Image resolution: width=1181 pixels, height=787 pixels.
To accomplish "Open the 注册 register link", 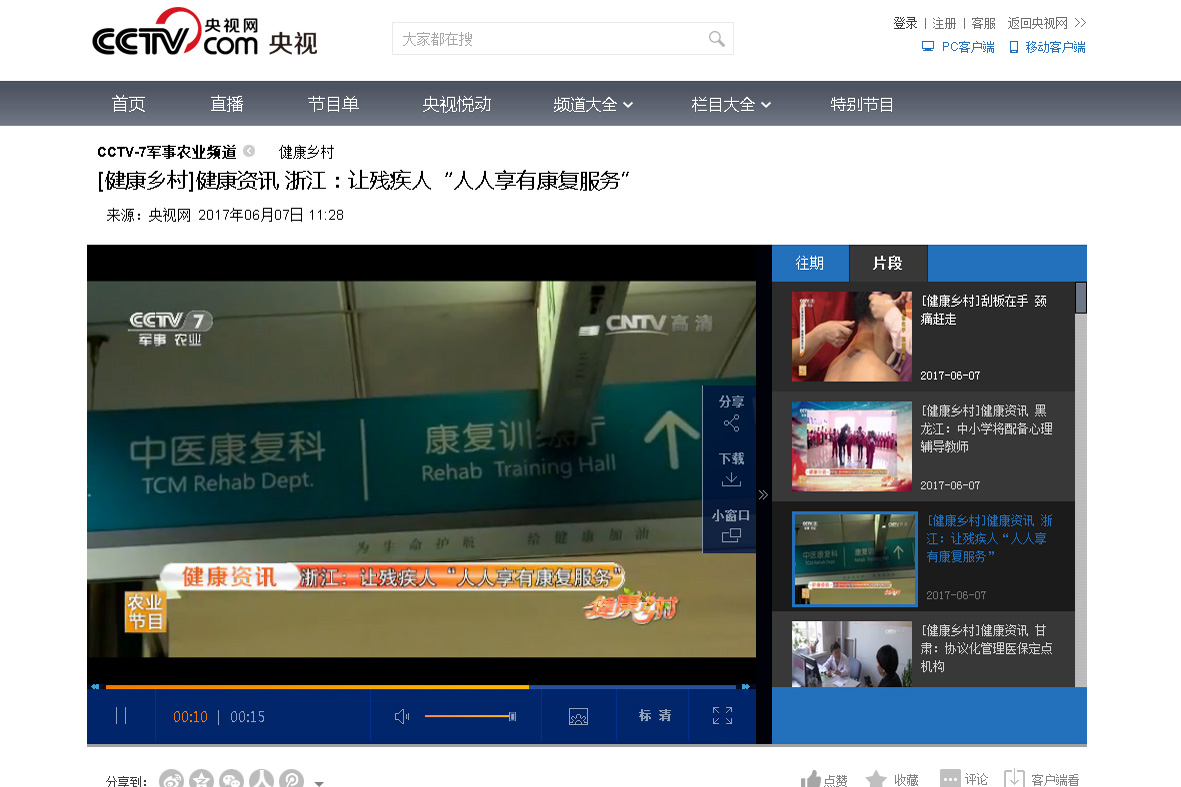I will coord(944,23).
